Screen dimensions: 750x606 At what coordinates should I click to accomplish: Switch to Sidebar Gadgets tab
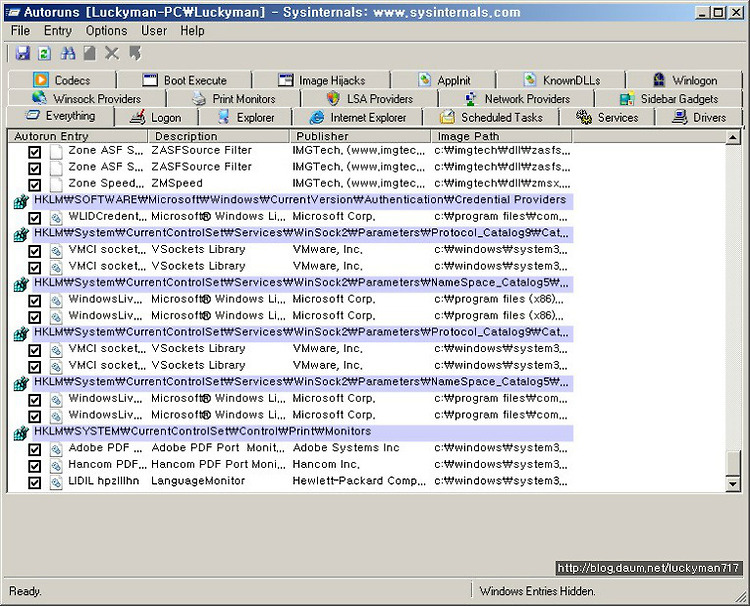[669, 99]
